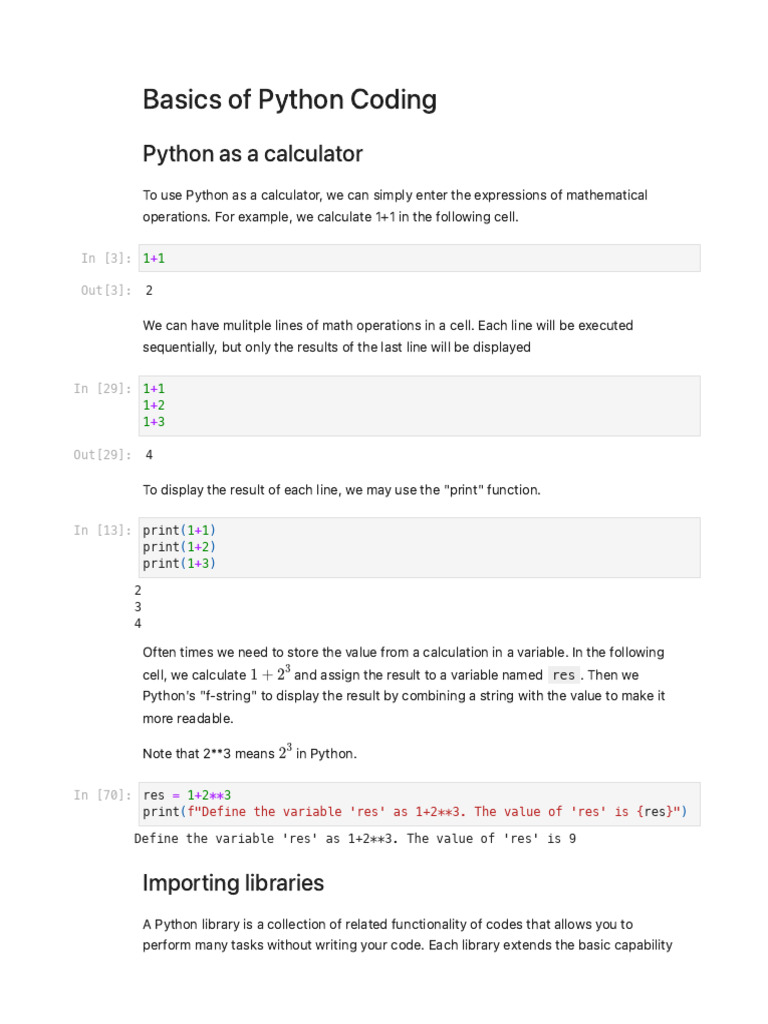Click the output value 2 under Out[3]
The height and width of the screenshot is (1024, 768).
click(x=149, y=291)
